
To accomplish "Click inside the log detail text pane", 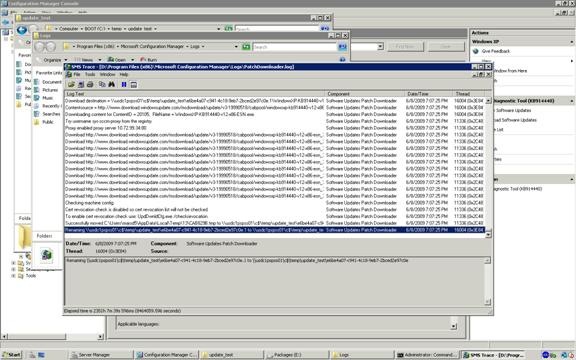I will tap(275, 281).
